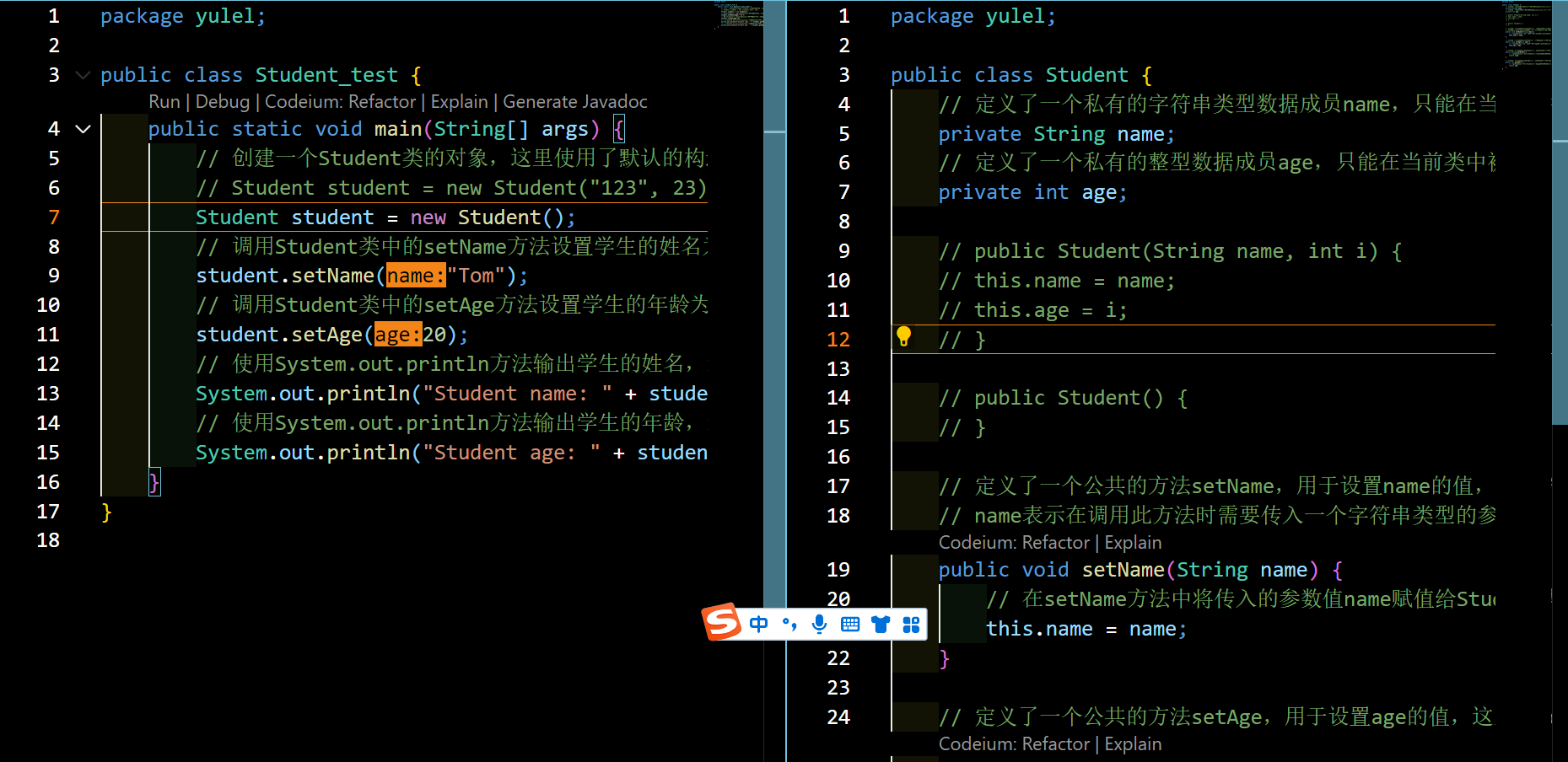
Task: Click Debug CodeLens above main method
Action: pos(223,102)
